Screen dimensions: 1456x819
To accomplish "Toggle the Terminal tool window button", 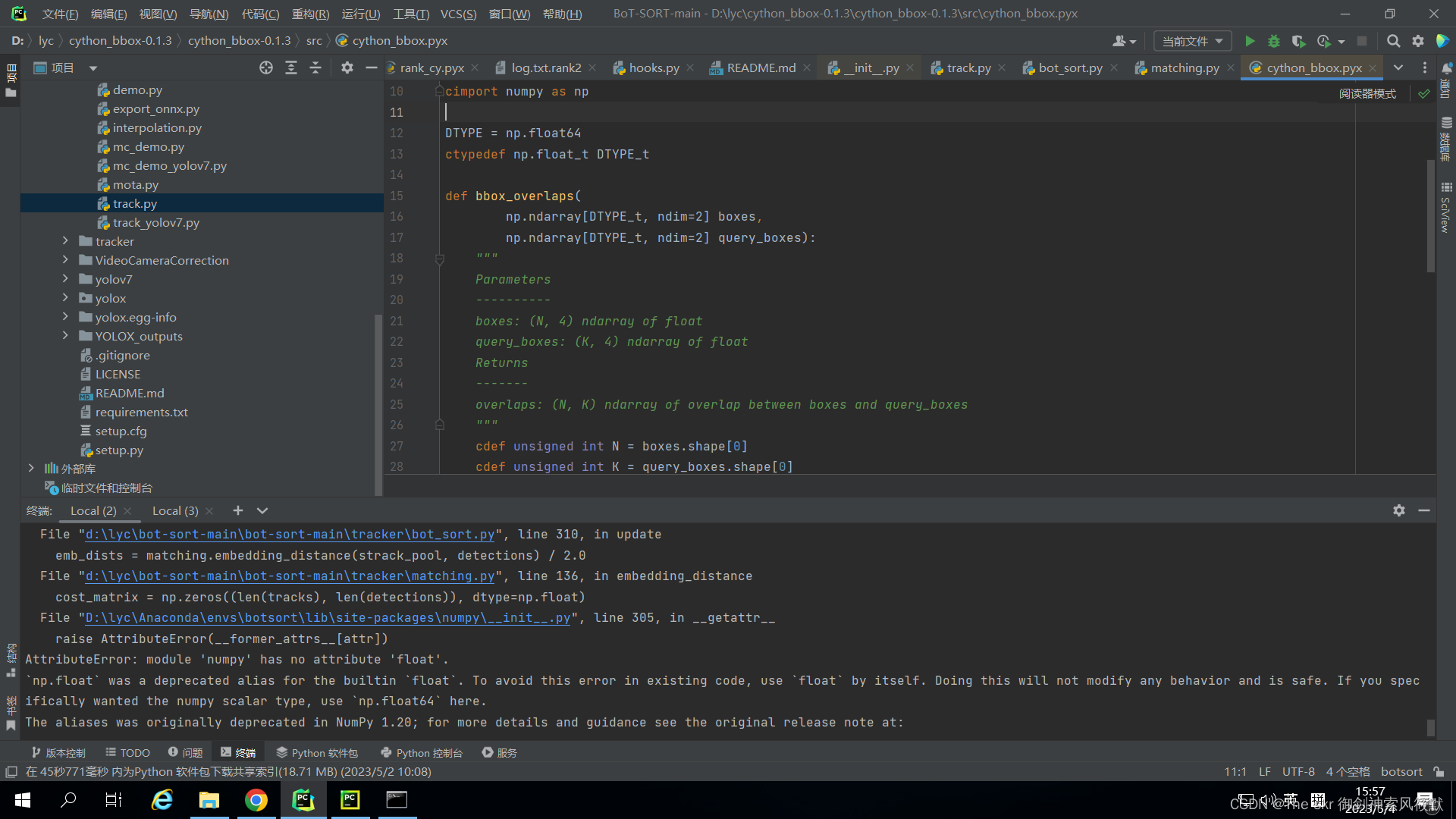I will click(x=238, y=753).
